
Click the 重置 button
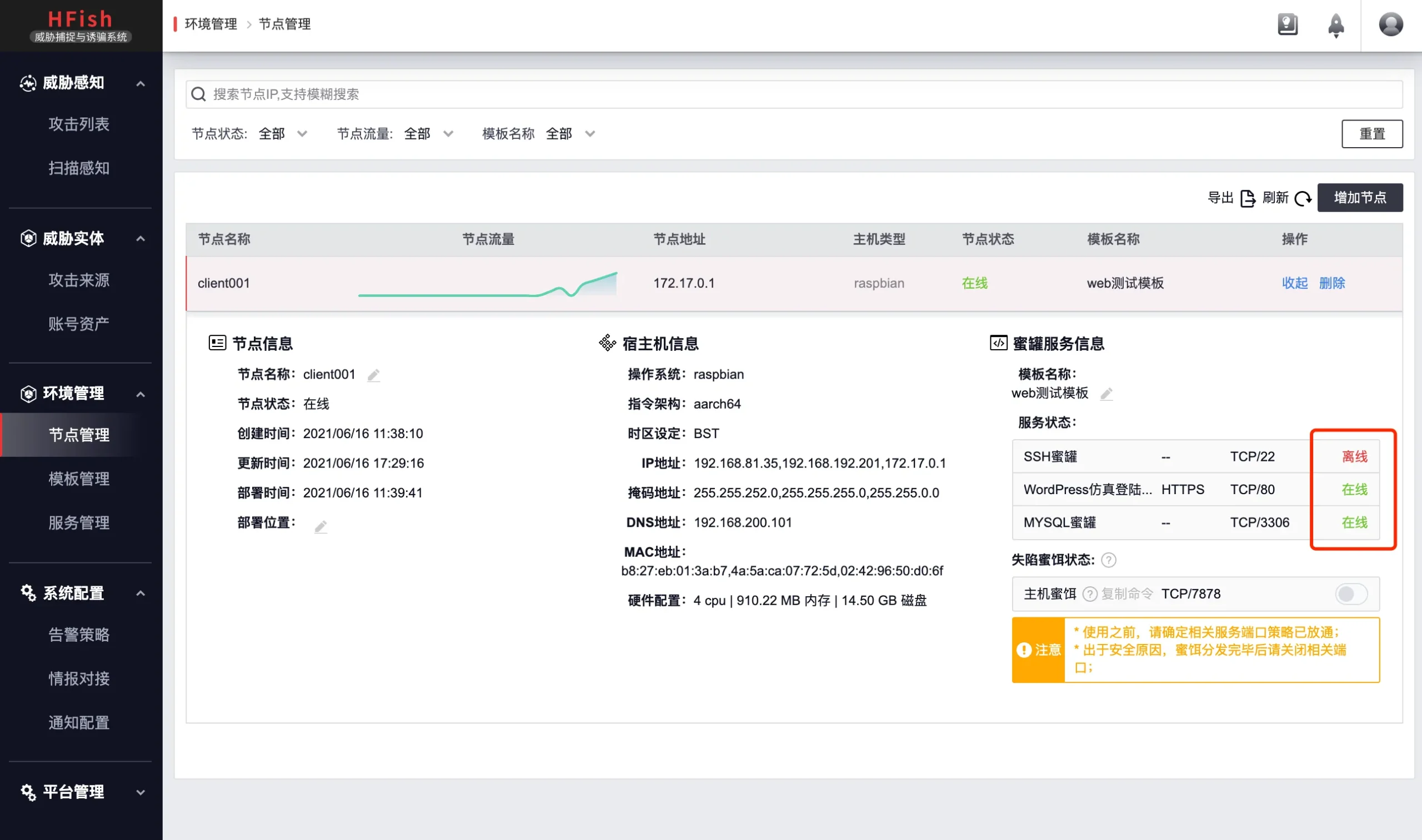[1371, 134]
